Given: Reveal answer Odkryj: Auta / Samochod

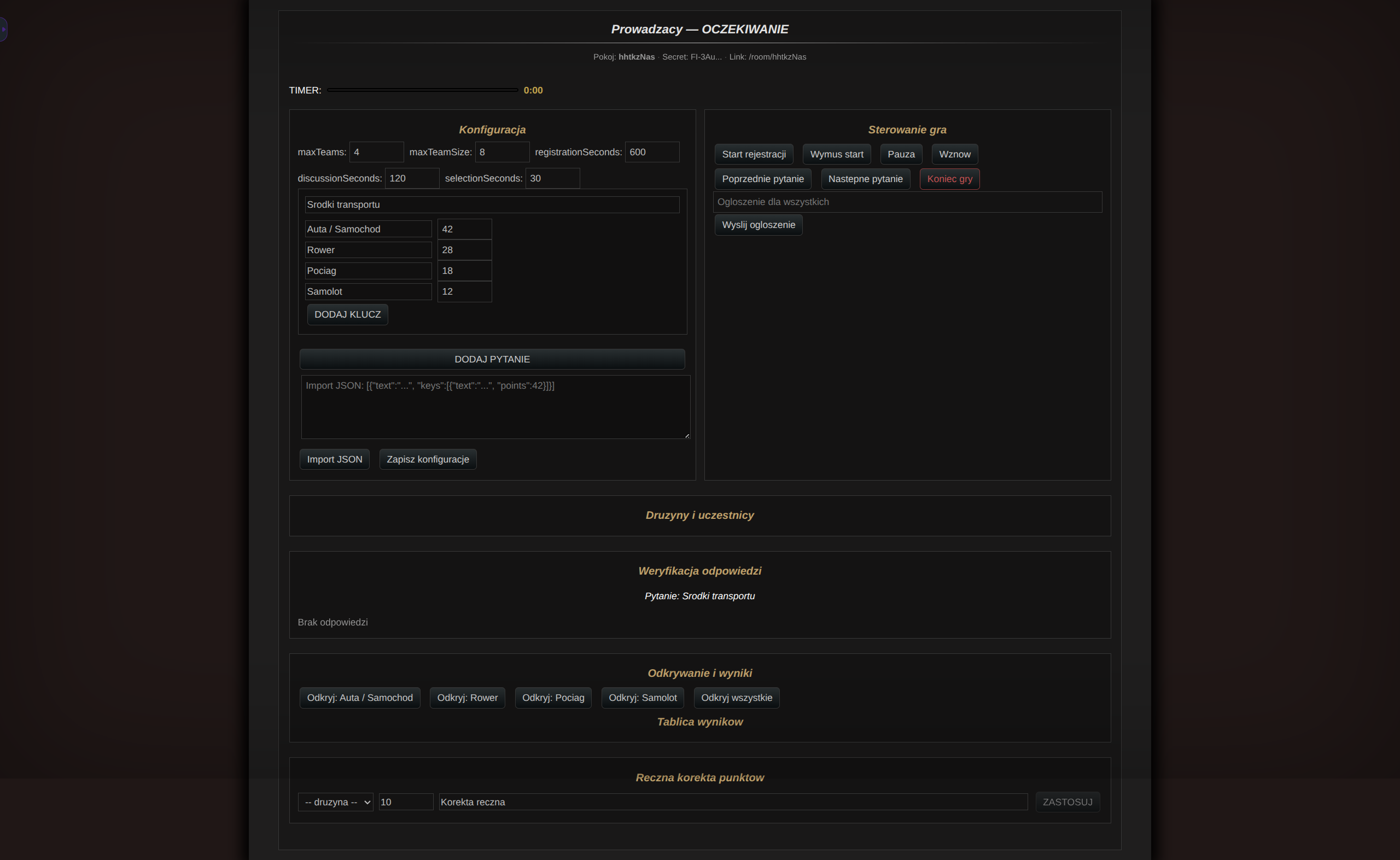Looking at the screenshot, I should pyautogui.click(x=359, y=697).
